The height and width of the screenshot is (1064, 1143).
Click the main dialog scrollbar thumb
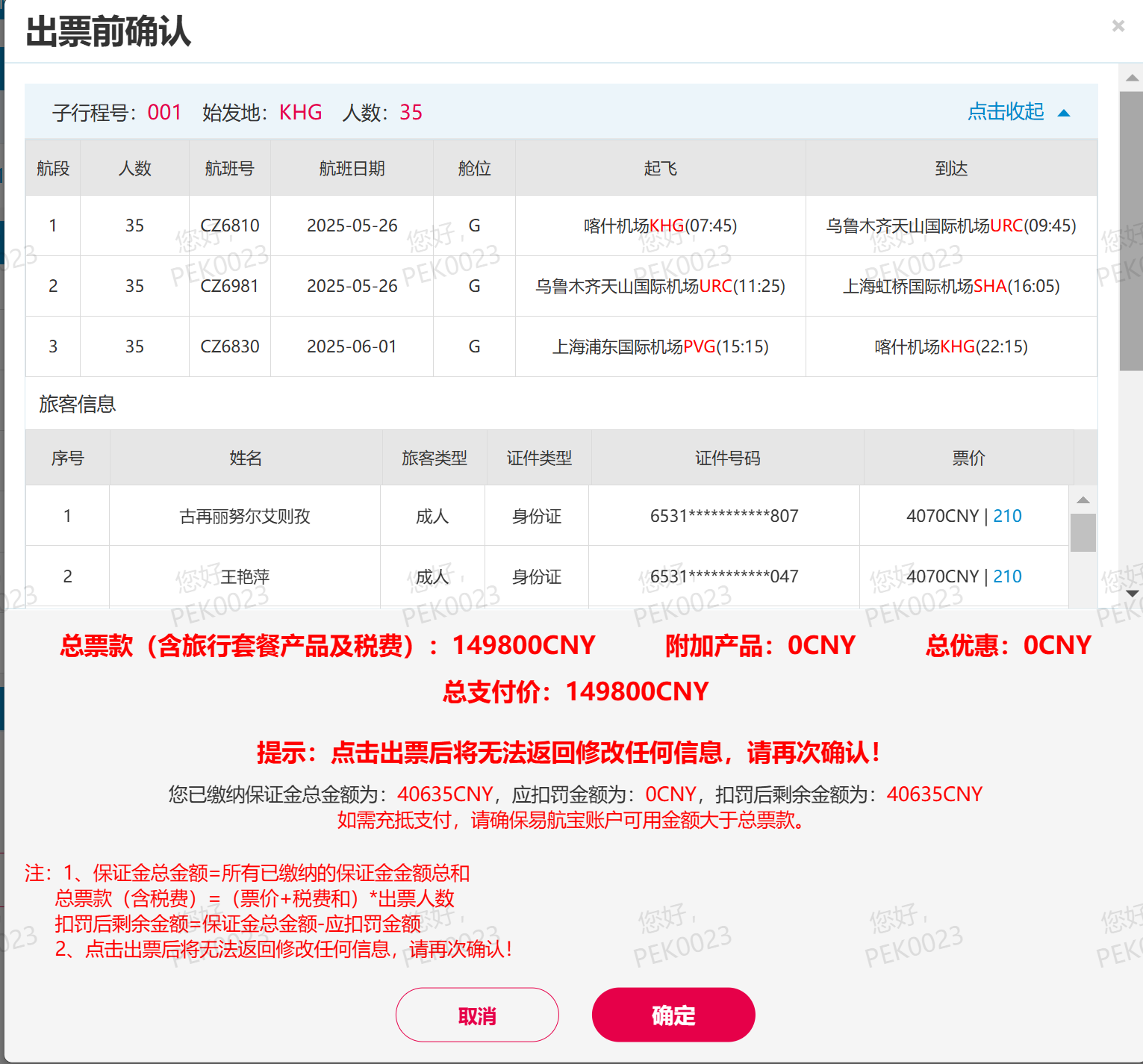click(x=1132, y=231)
